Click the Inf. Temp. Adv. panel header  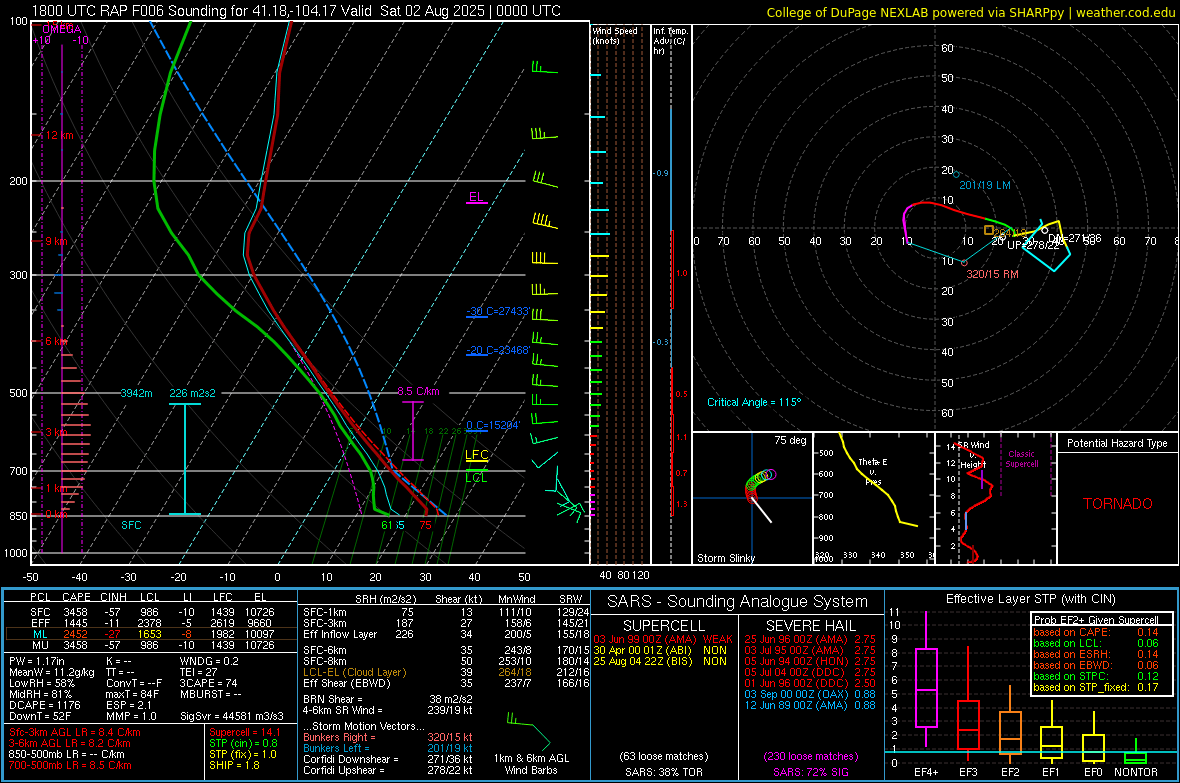(x=670, y=41)
